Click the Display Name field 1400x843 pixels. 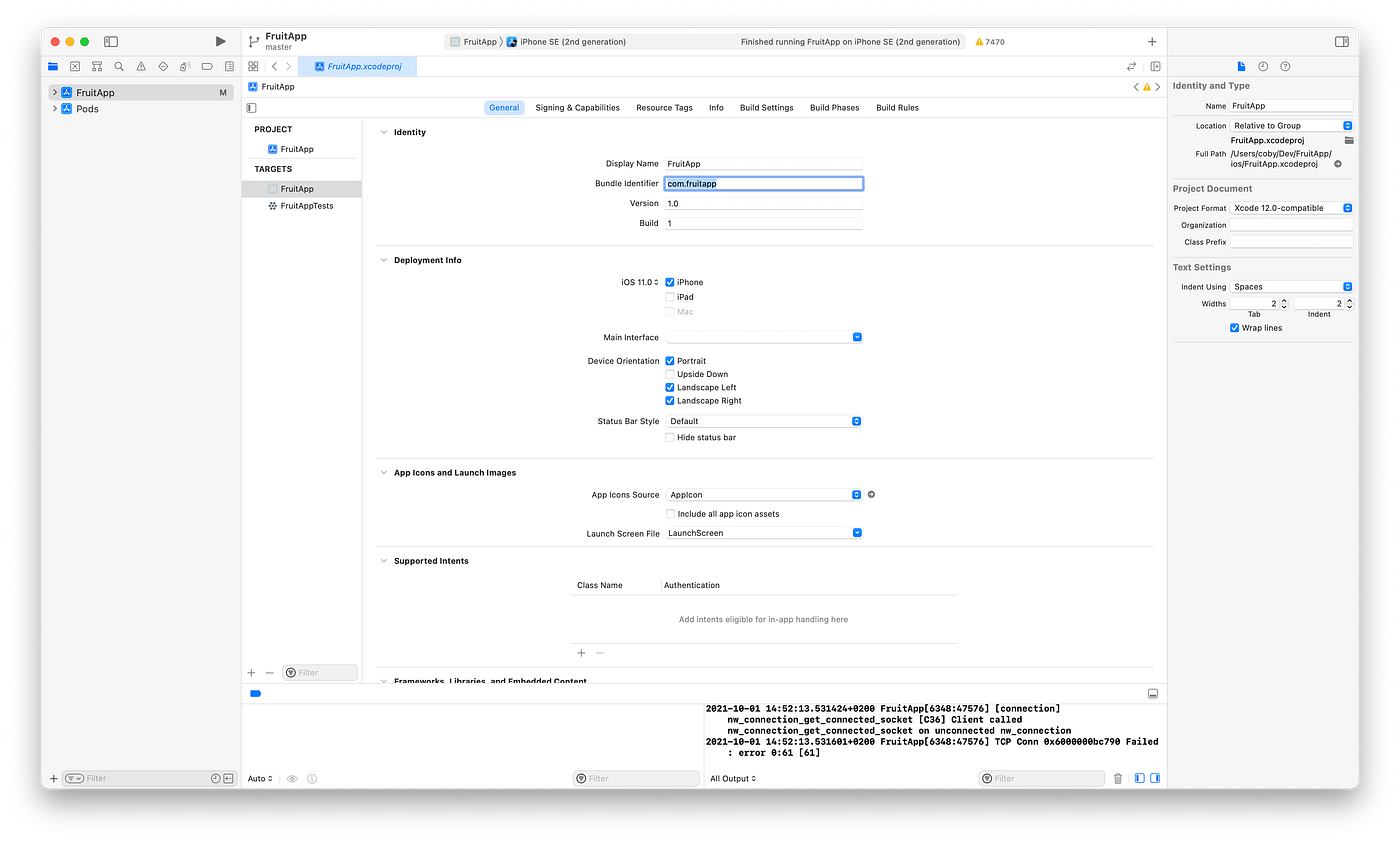tap(764, 164)
